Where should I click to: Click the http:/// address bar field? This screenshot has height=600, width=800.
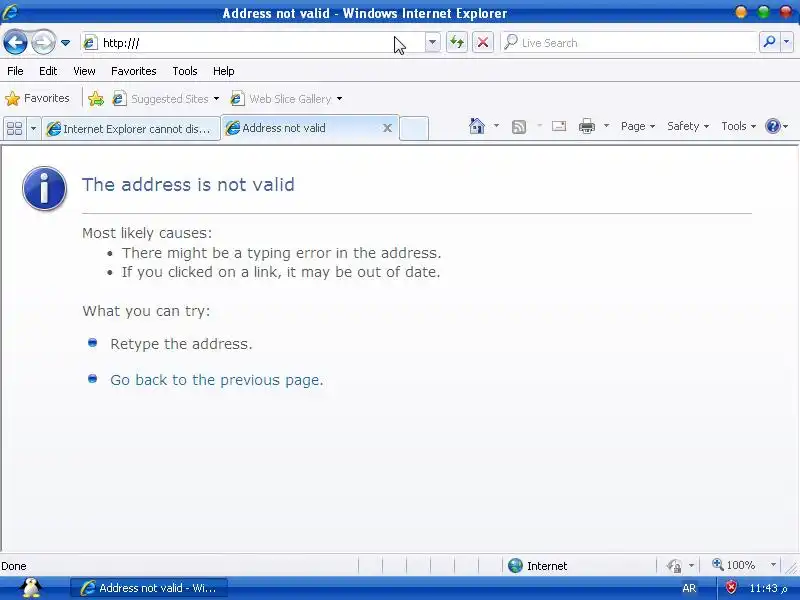253,43
